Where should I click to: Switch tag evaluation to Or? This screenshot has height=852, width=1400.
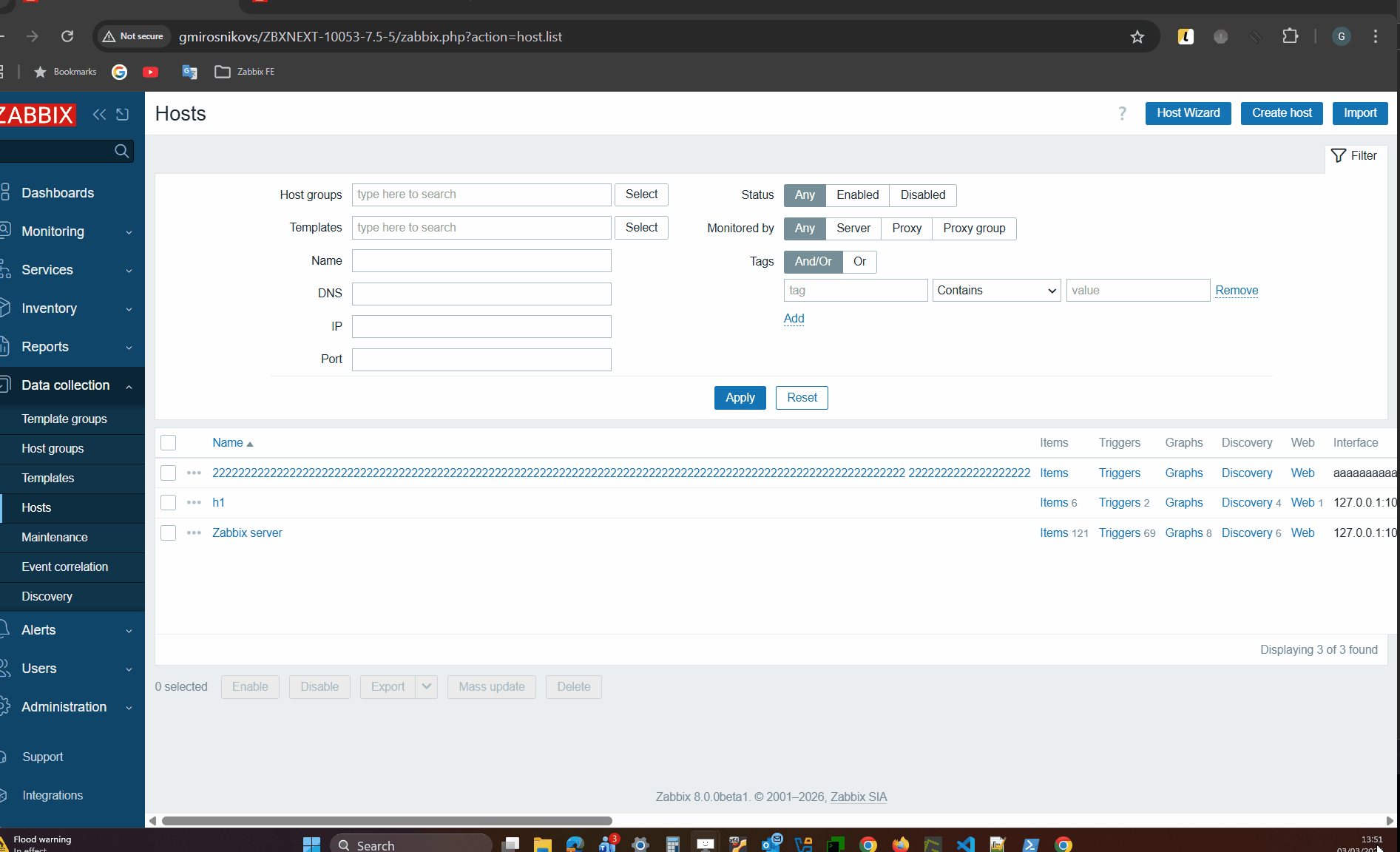[x=859, y=262]
